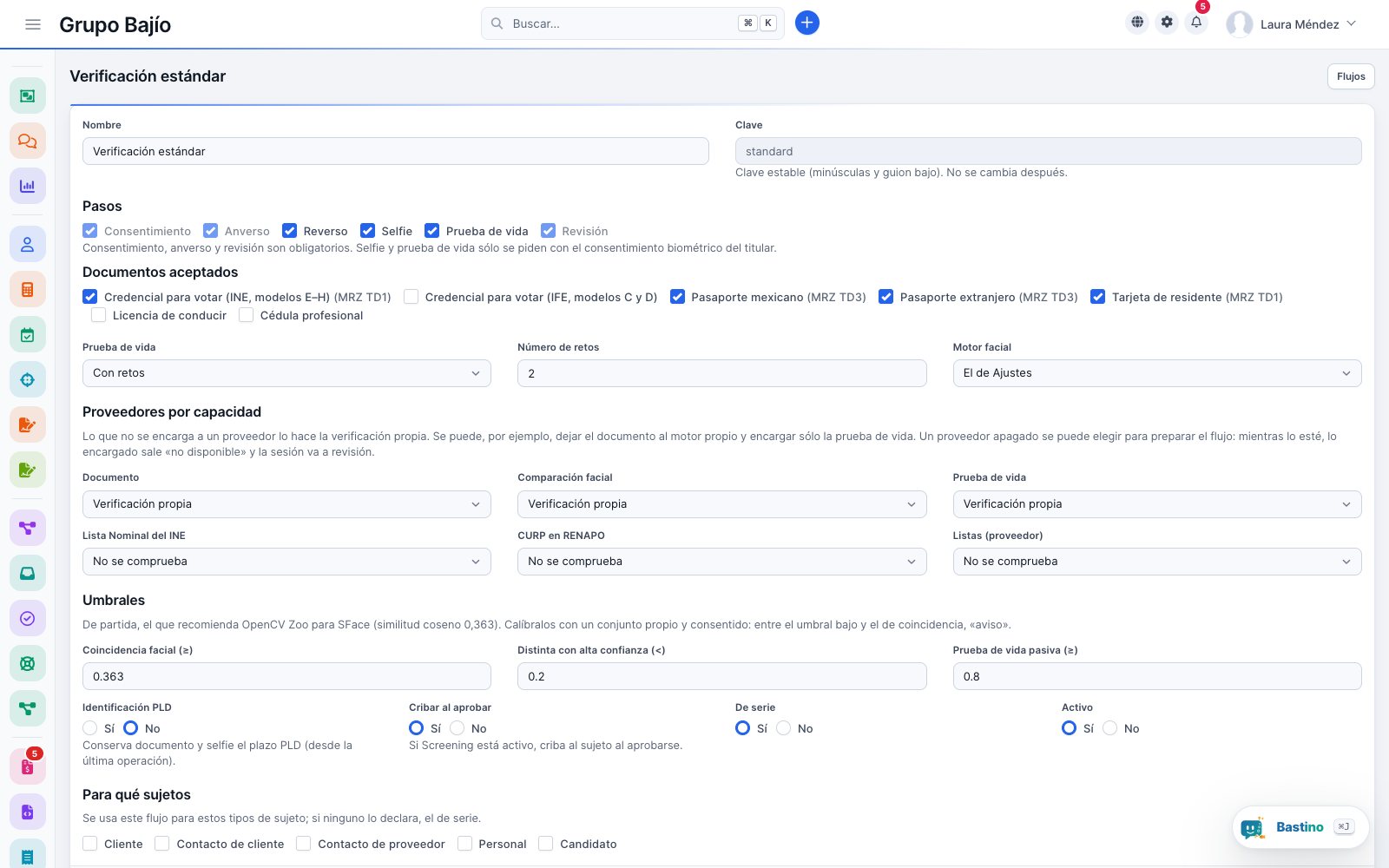The height and width of the screenshot is (868, 1389).
Task: Open the hamburger menu
Action: point(33,24)
